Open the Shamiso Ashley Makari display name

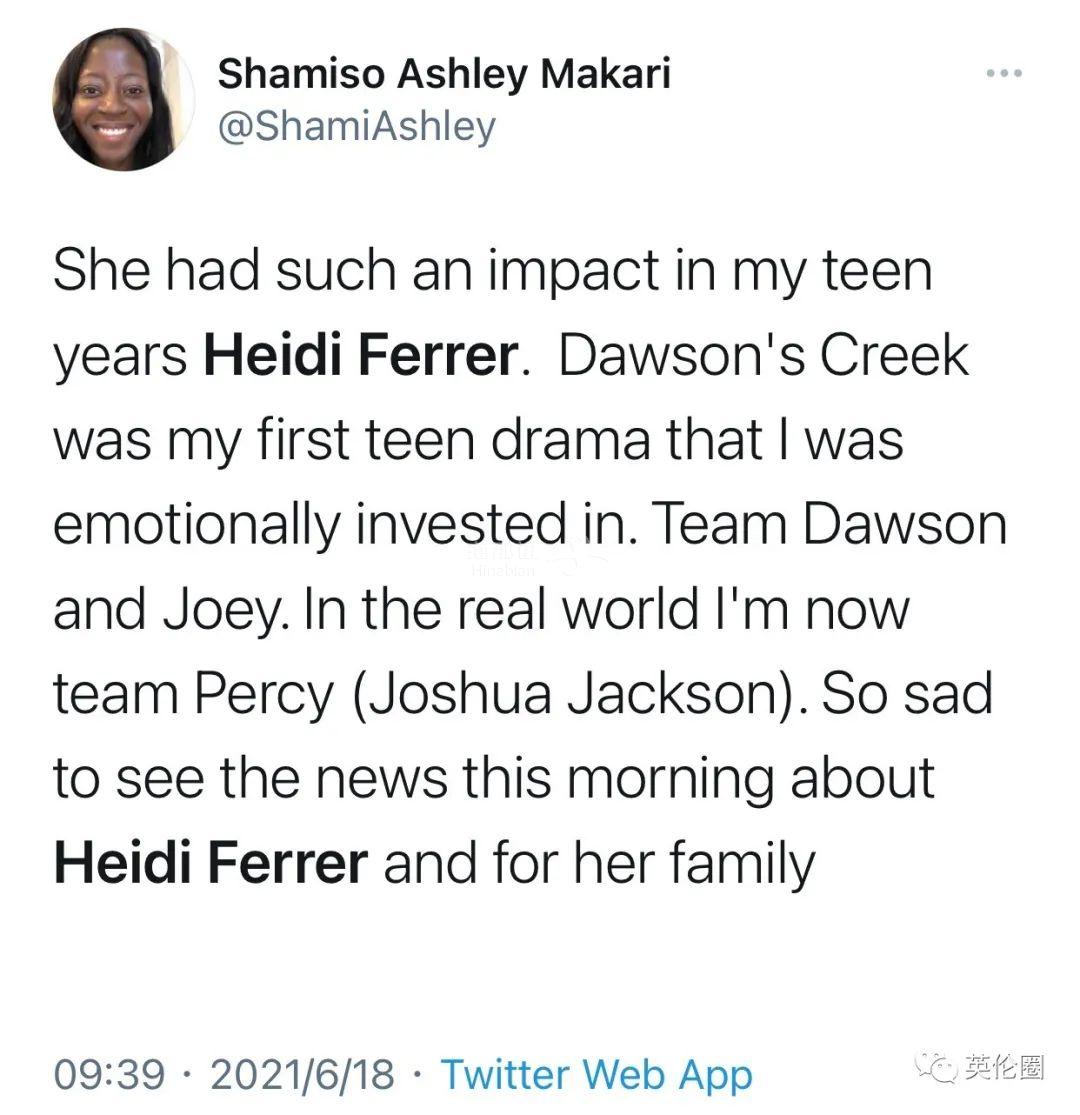[x=444, y=75]
